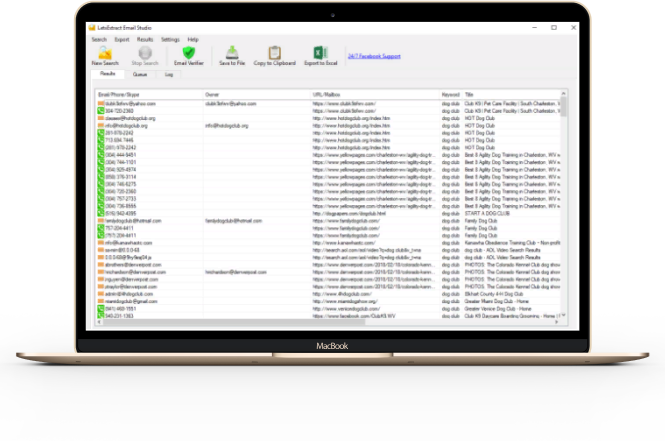Sort by the Keyword column header
This screenshot has width=665, height=441.
pyautogui.click(x=451, y=95)
